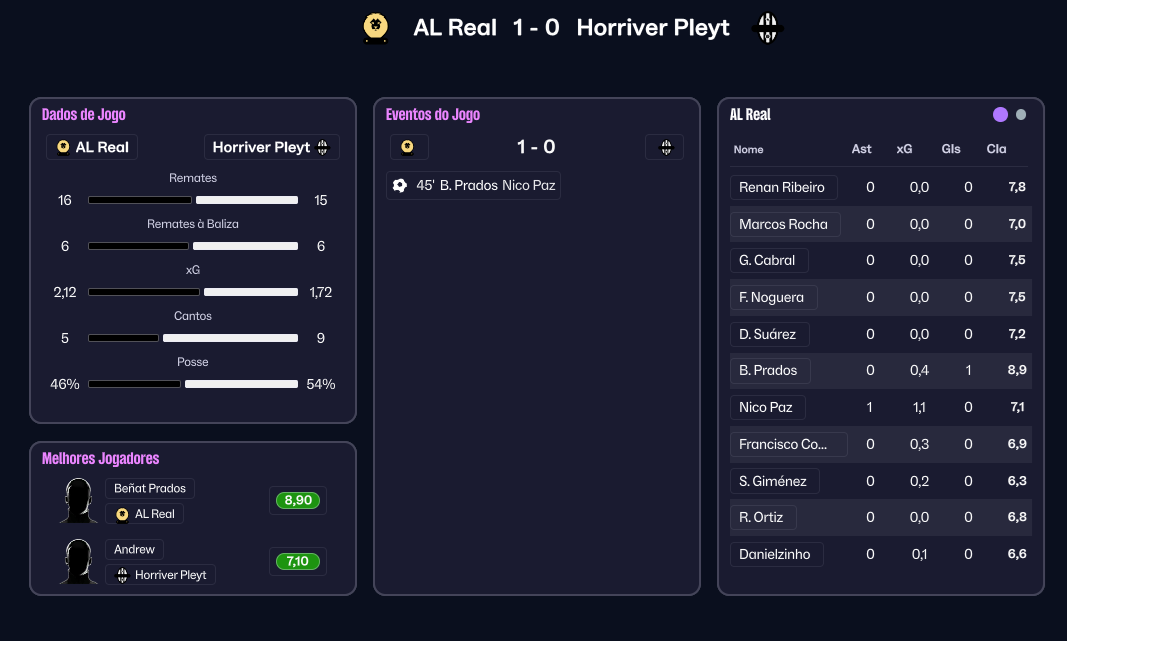Click AL Real crest in Eventos do Jogo
Viewport: 1152px width, 648px height.
(408, 147)
